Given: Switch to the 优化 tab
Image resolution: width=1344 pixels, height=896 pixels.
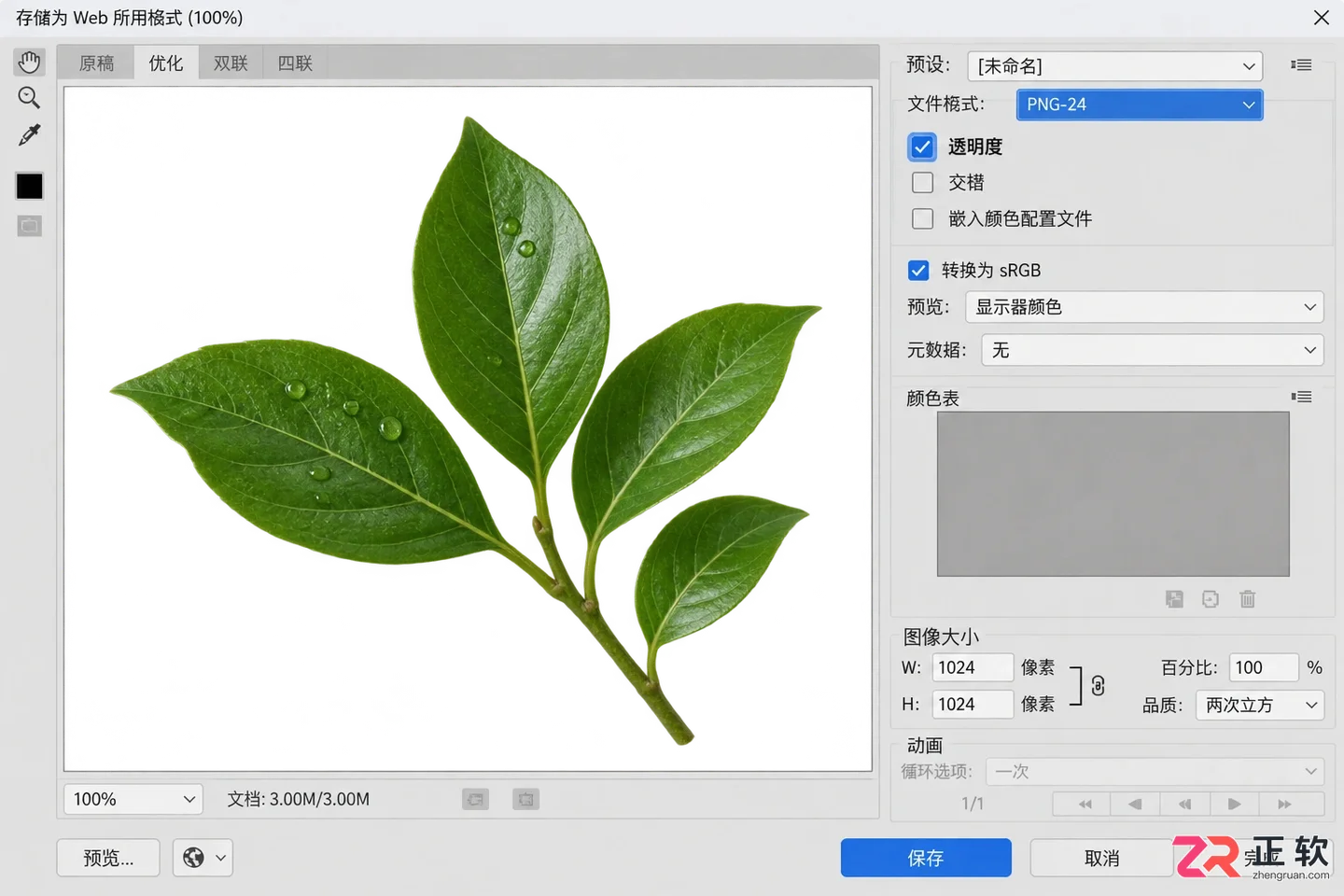Looking at the screenshot, I should [x=166, y=63].
